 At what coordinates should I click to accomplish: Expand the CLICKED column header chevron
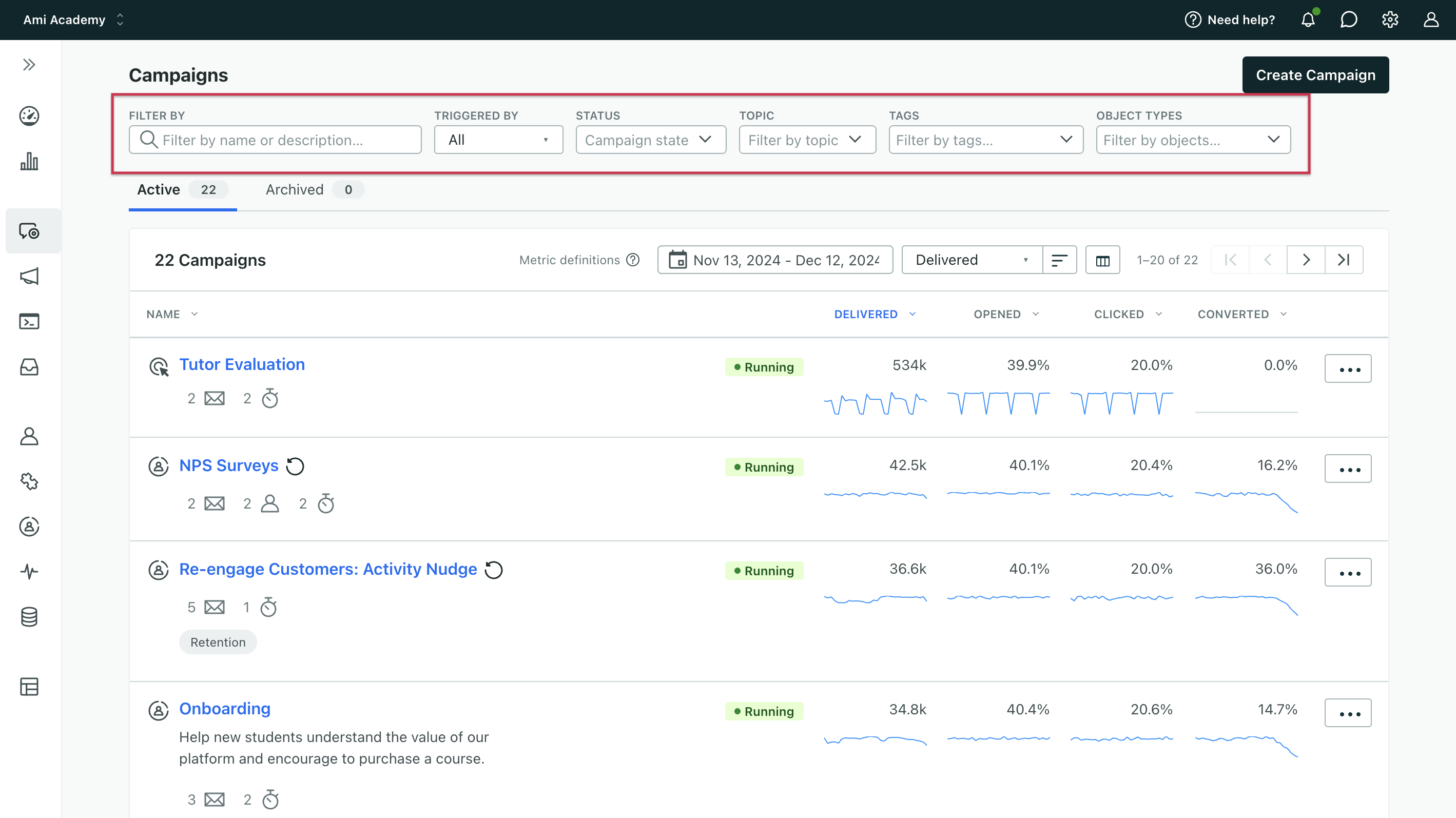[x=1159, y=314]
